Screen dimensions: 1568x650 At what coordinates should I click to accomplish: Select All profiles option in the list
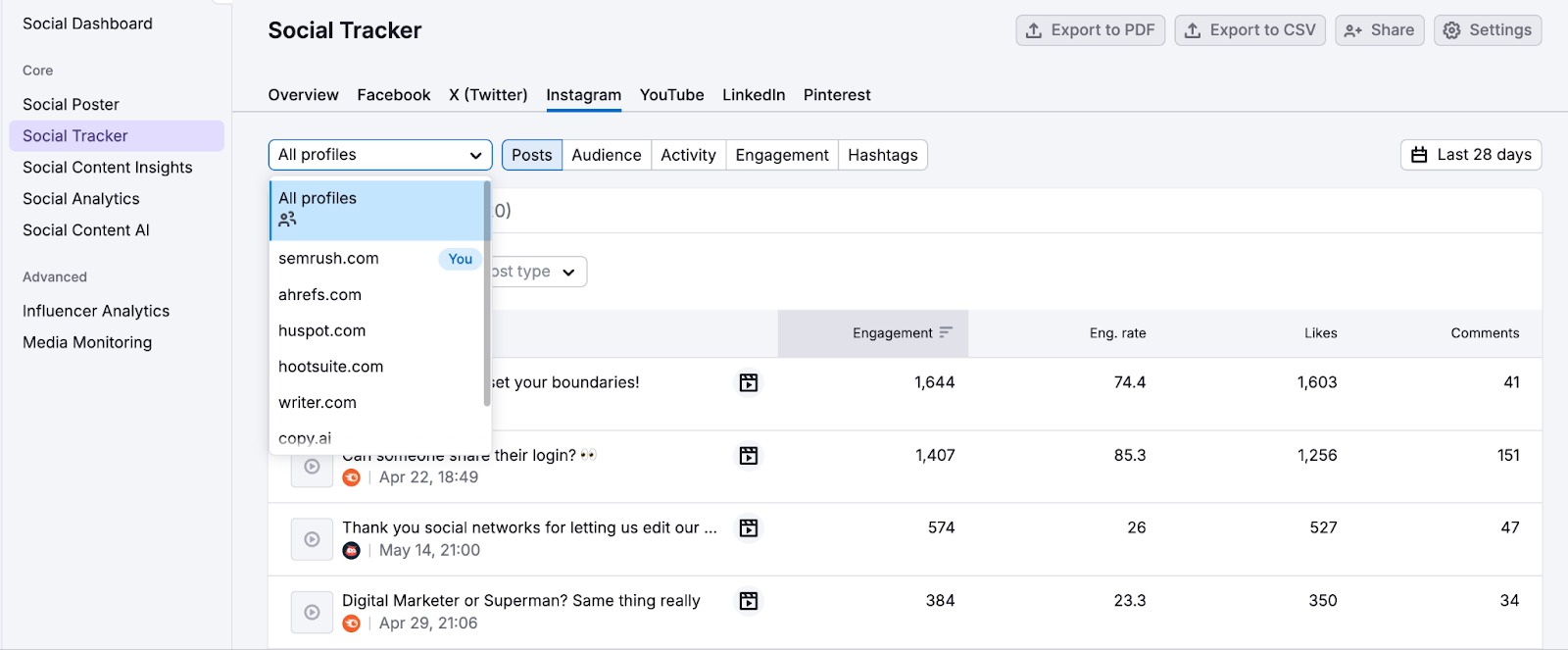(x=377, y=210)
